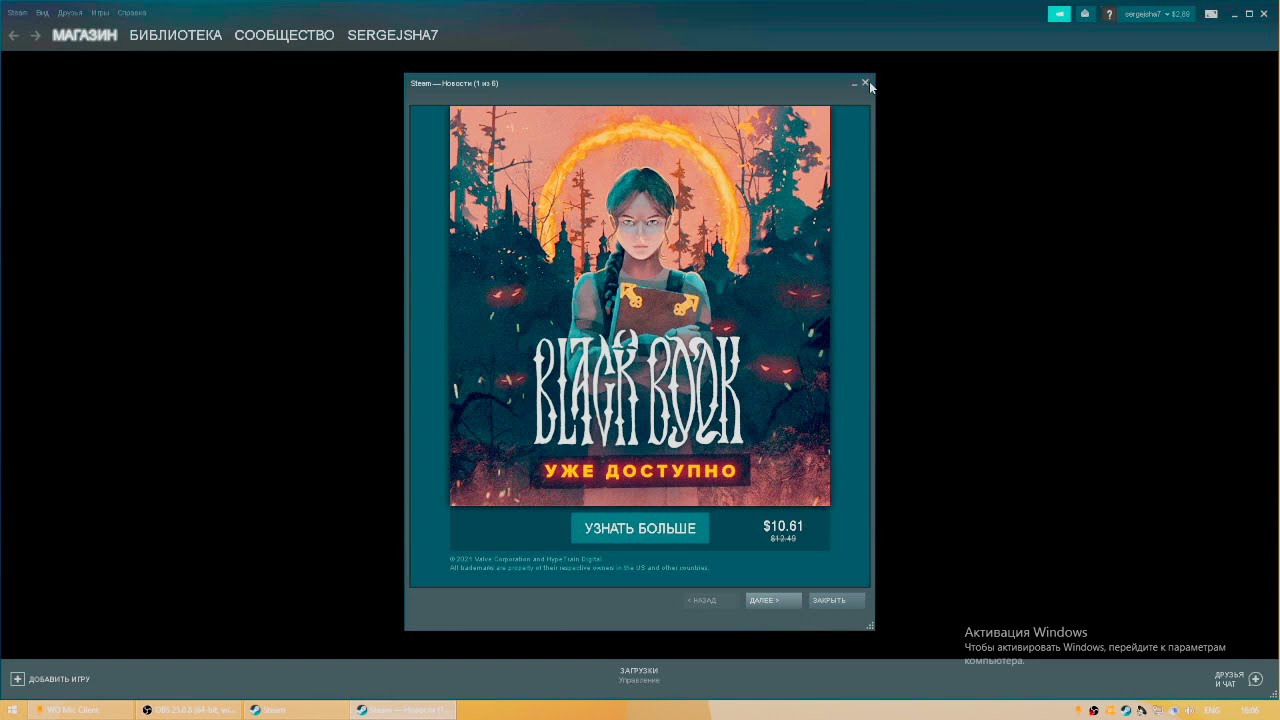This screenshot has height=720, width=1280.
Task: Click the Black Book promo image
Action: pos(640,306)
